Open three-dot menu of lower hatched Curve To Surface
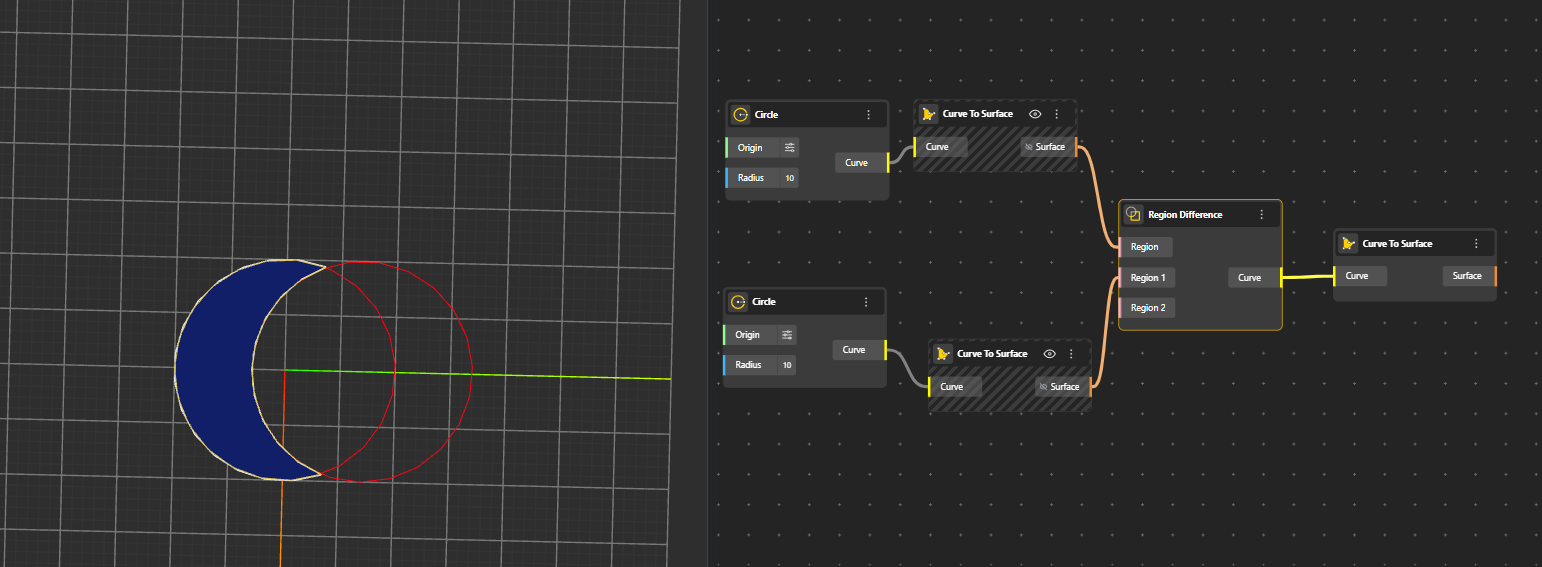Screen dimensions: 1542x567 (1071, 354)
